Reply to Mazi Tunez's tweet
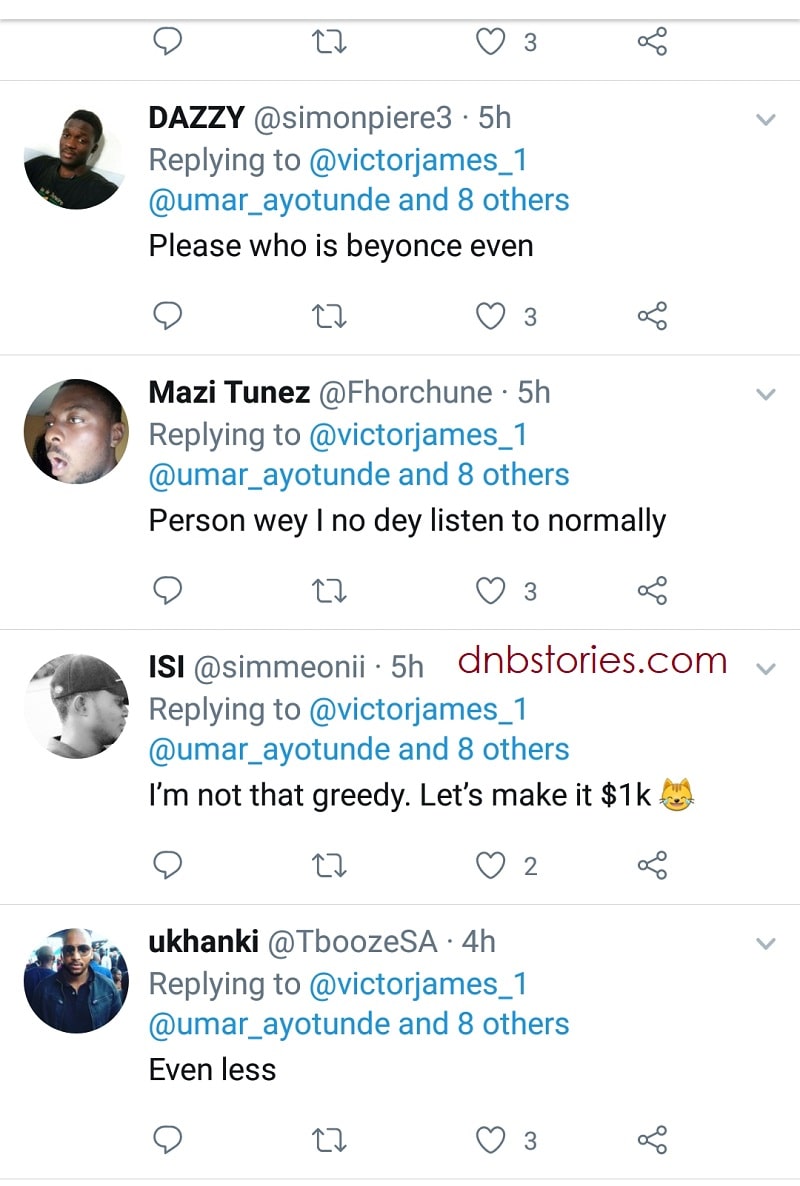 click(168, 591)
